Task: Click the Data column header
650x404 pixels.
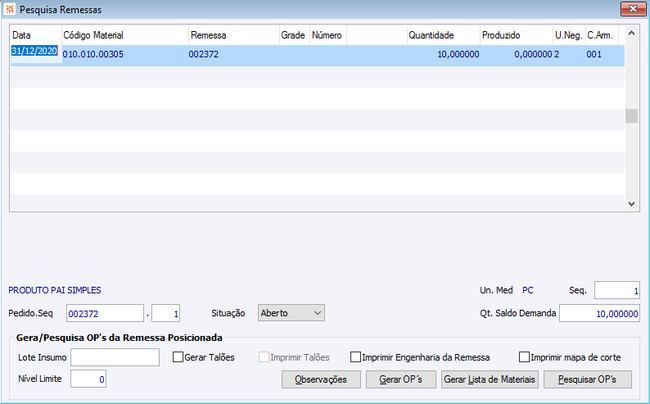Action: [x=36, y=35]
